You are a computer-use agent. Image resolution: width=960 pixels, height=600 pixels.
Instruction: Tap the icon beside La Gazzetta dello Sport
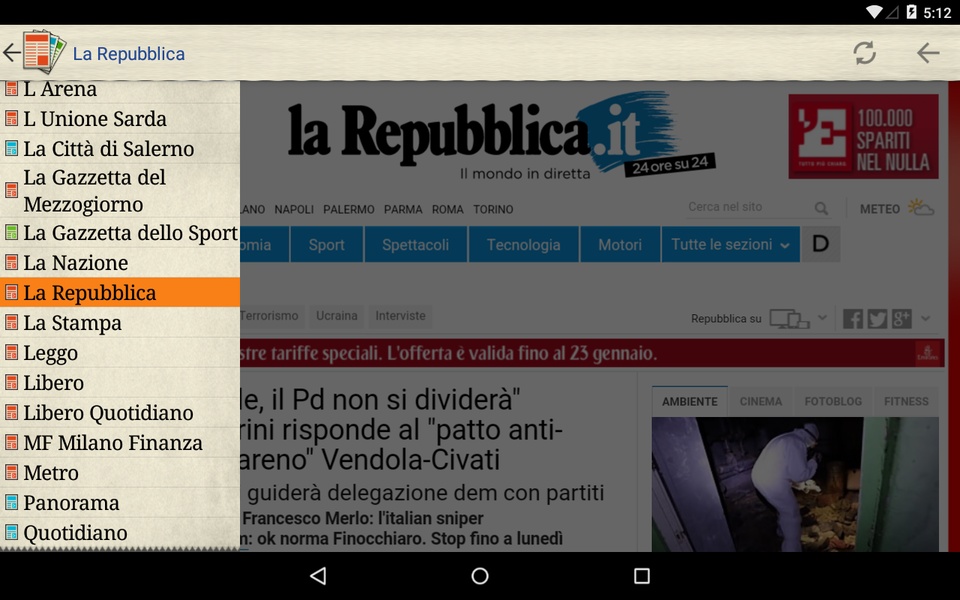pos(11,233)
